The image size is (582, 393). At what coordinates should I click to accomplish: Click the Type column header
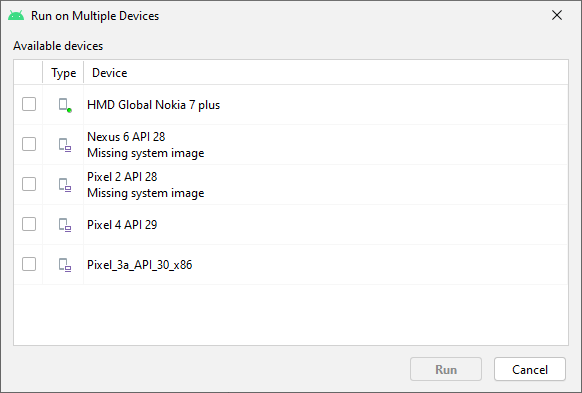(x=63, y=73)
